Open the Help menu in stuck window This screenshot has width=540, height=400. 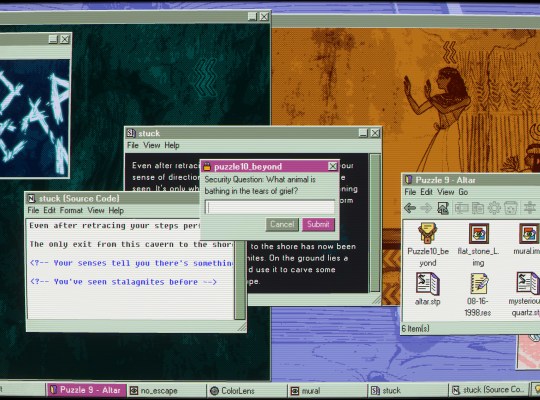(x=172, y=145)
